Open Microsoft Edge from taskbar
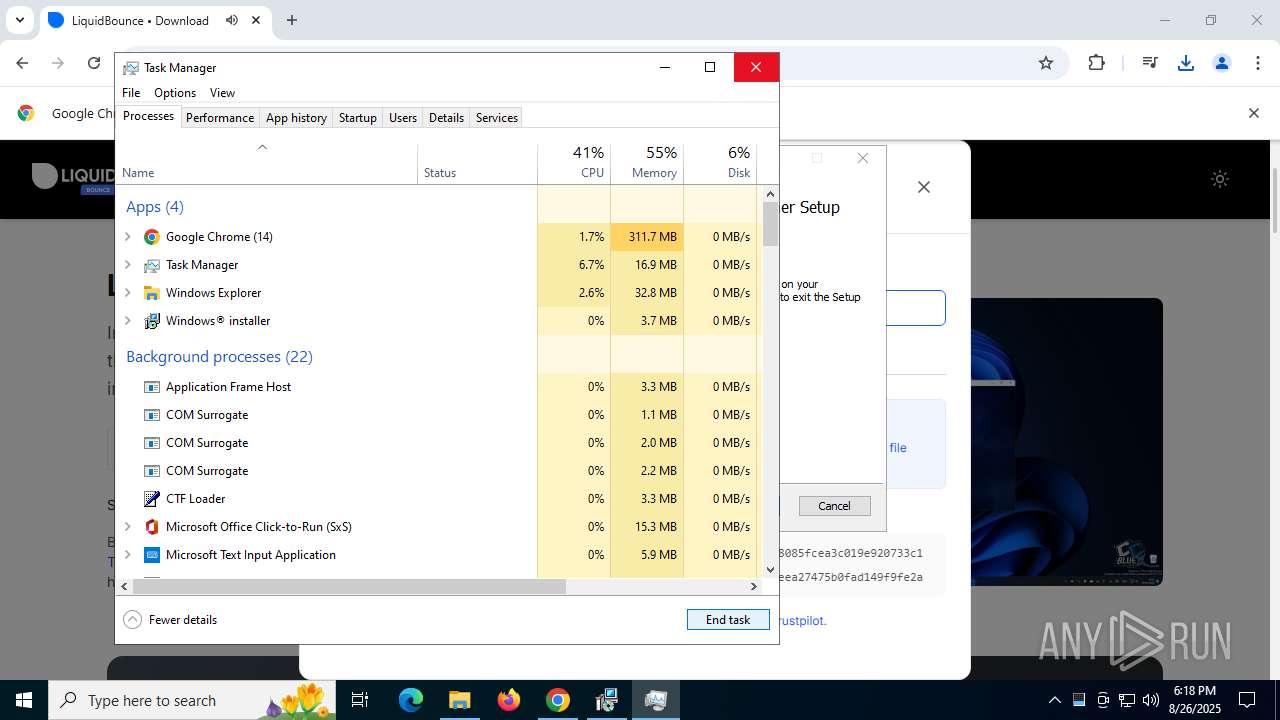1280x720 pixels. (x=411, y=700)
